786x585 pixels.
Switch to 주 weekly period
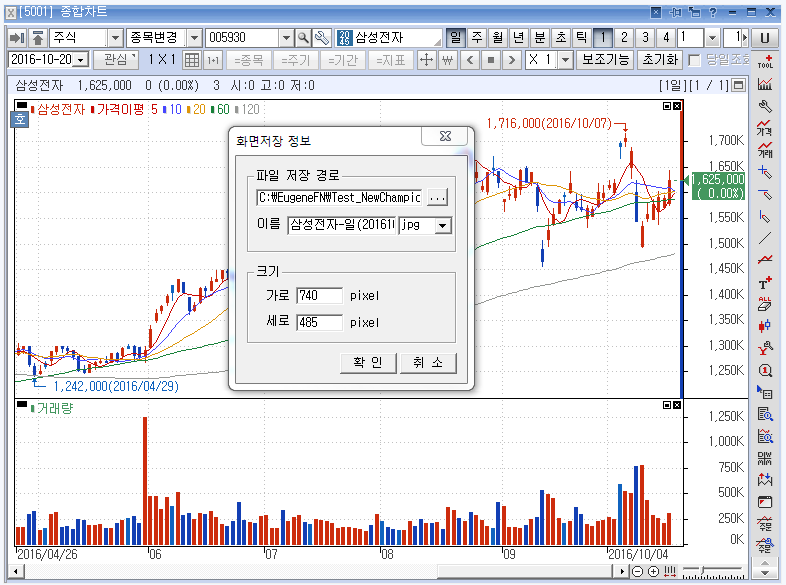(x=477, y=38)
